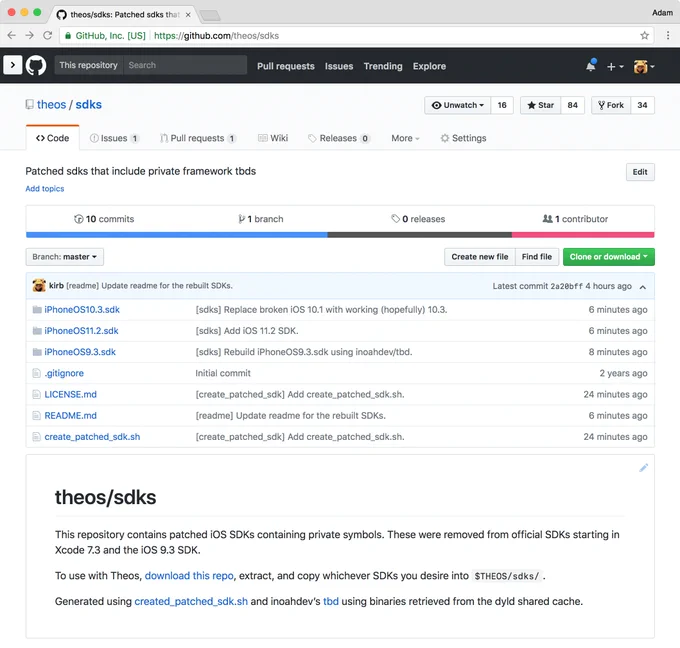View the 1 branch link
This screenshot has width=680, height=648.
(261, 219)
